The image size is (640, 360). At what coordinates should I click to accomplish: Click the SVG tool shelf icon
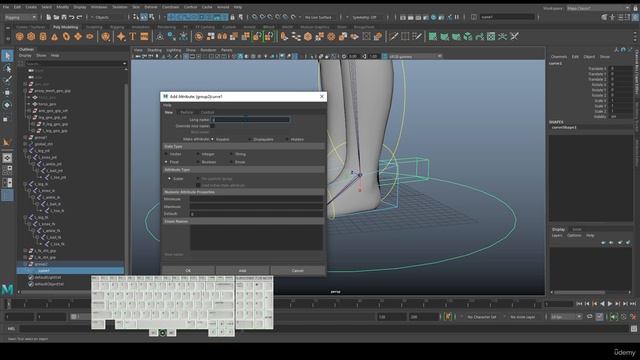[144, 37]
